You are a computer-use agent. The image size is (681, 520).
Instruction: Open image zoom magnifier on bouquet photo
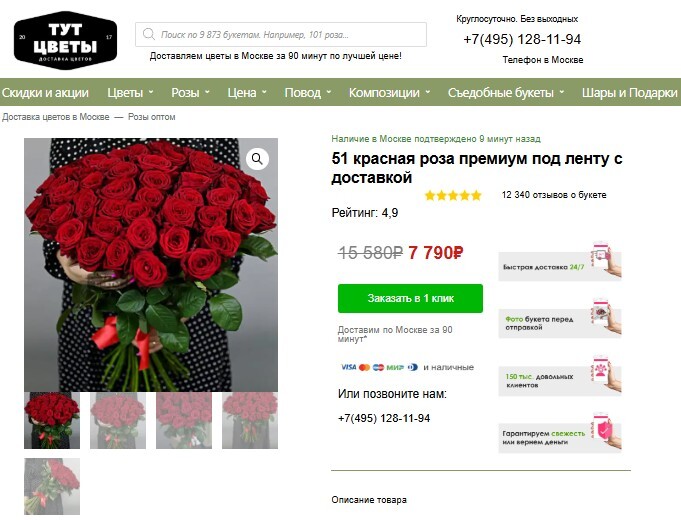[x=257, y=159]
